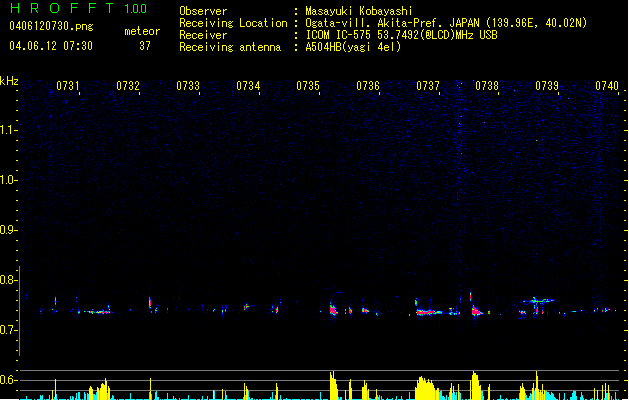
Task: Click the 0735 time marker
Action: (x=308, y=86)
